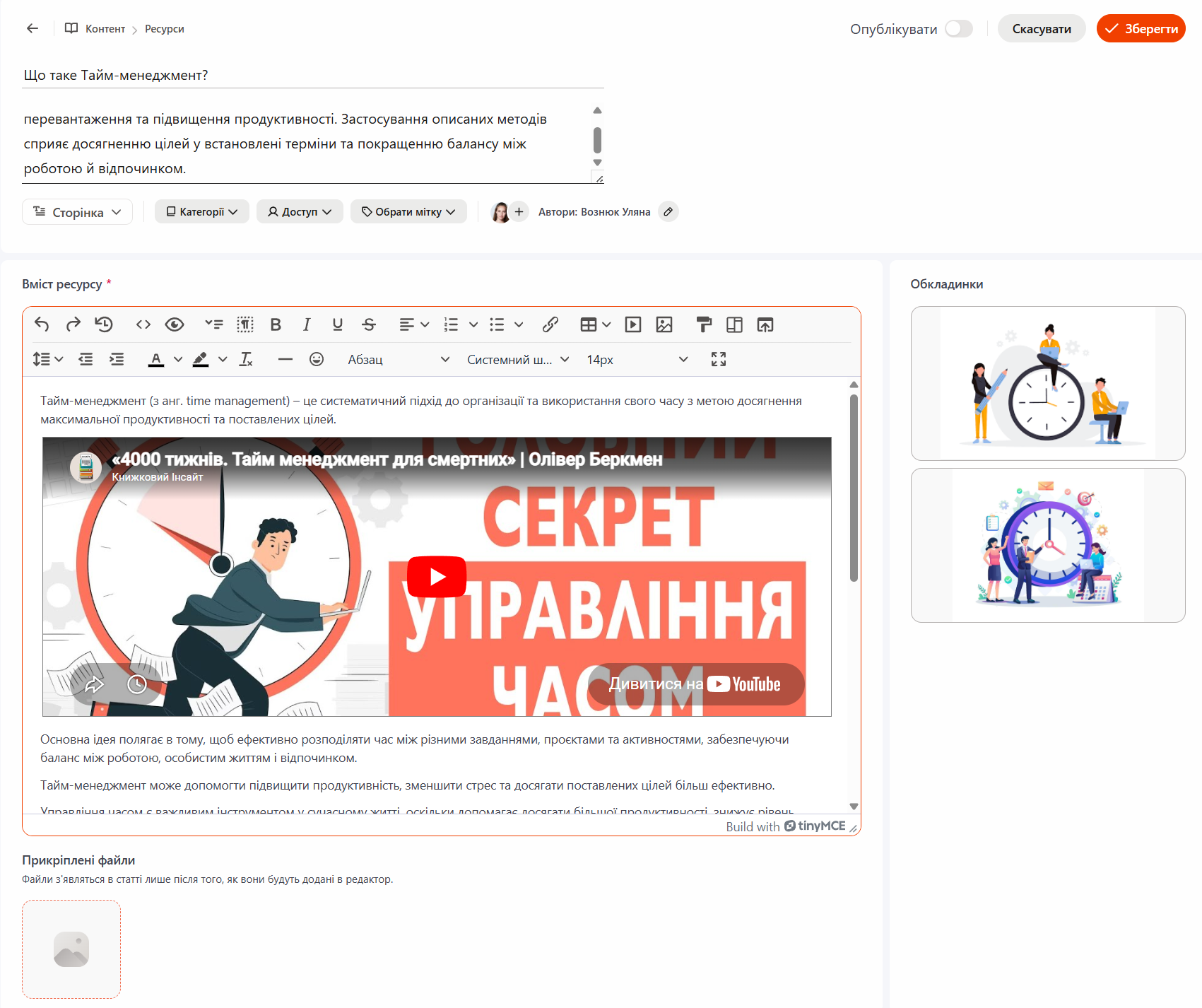
Task: Edit authors with the pencil icon
Action: coord(668,211)
